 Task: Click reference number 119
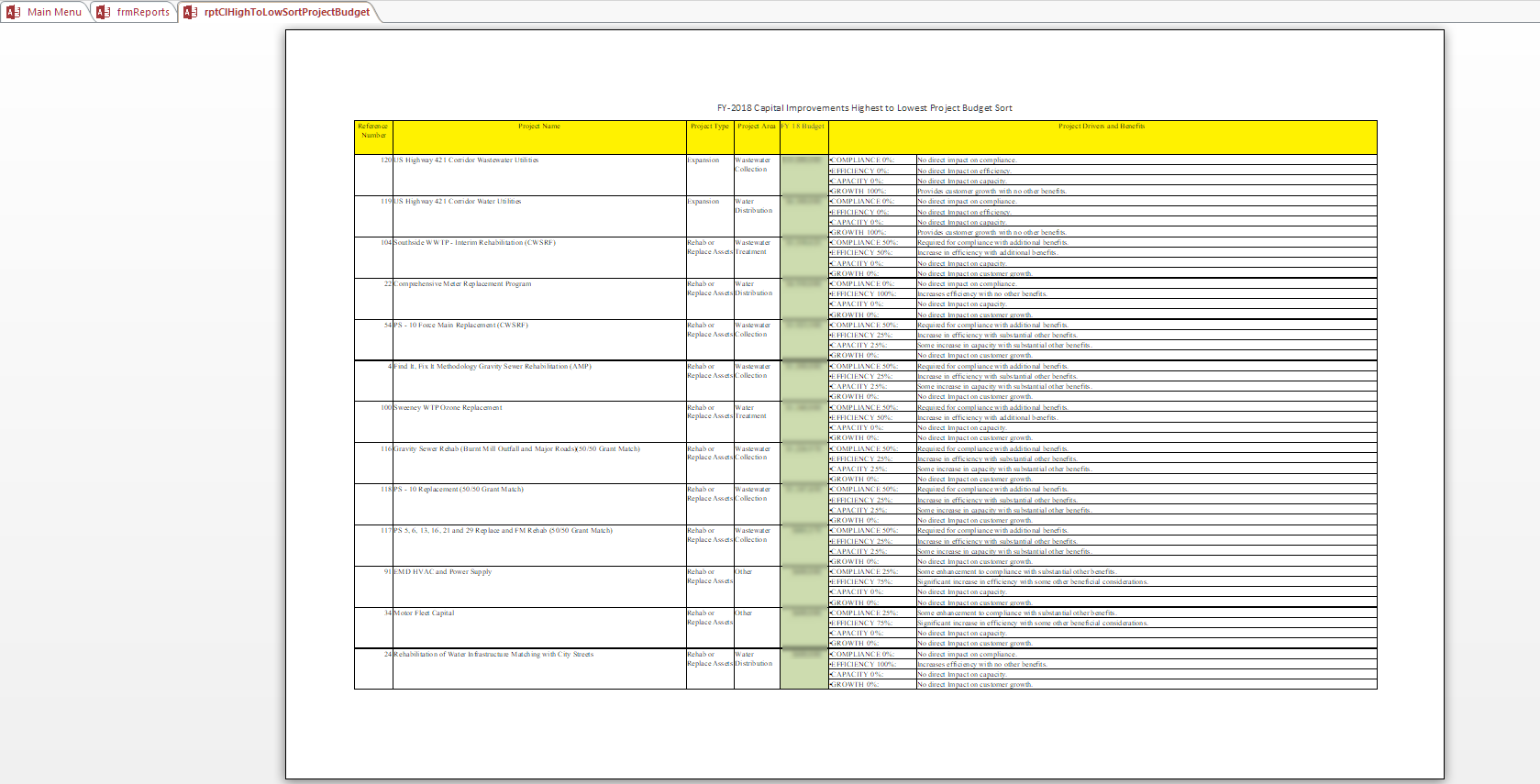[386, 202]
